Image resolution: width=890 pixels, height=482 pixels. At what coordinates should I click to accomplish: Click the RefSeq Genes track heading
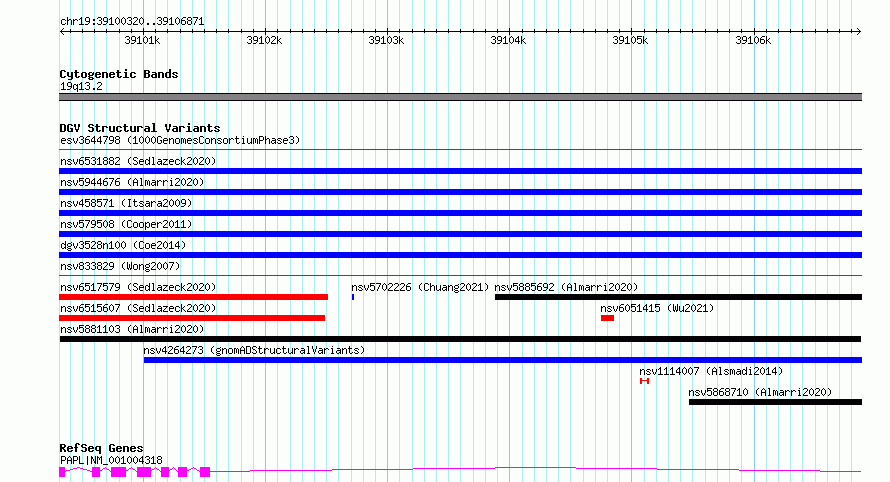click(101, 448)
